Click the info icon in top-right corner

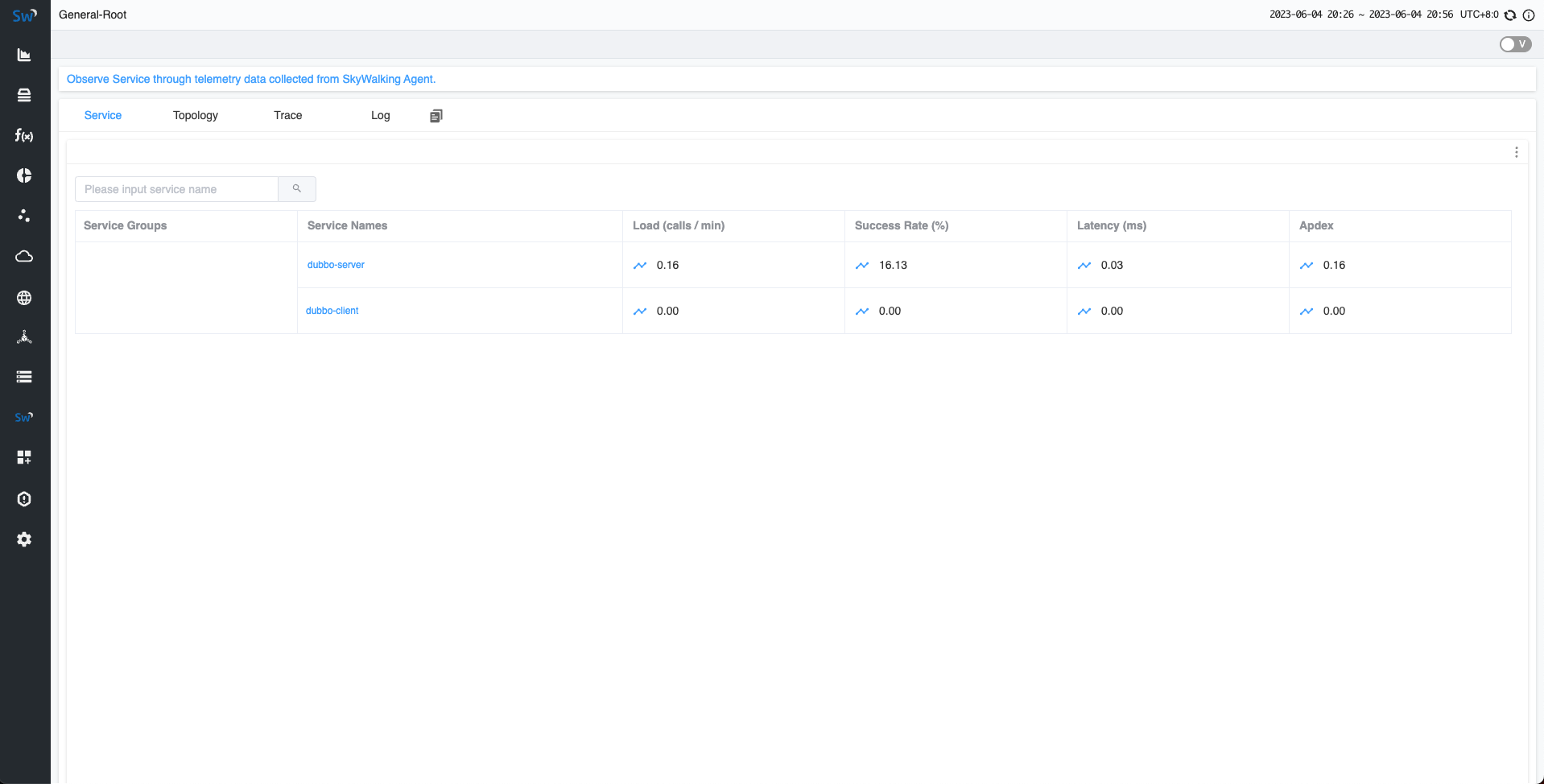[1528, 15]
